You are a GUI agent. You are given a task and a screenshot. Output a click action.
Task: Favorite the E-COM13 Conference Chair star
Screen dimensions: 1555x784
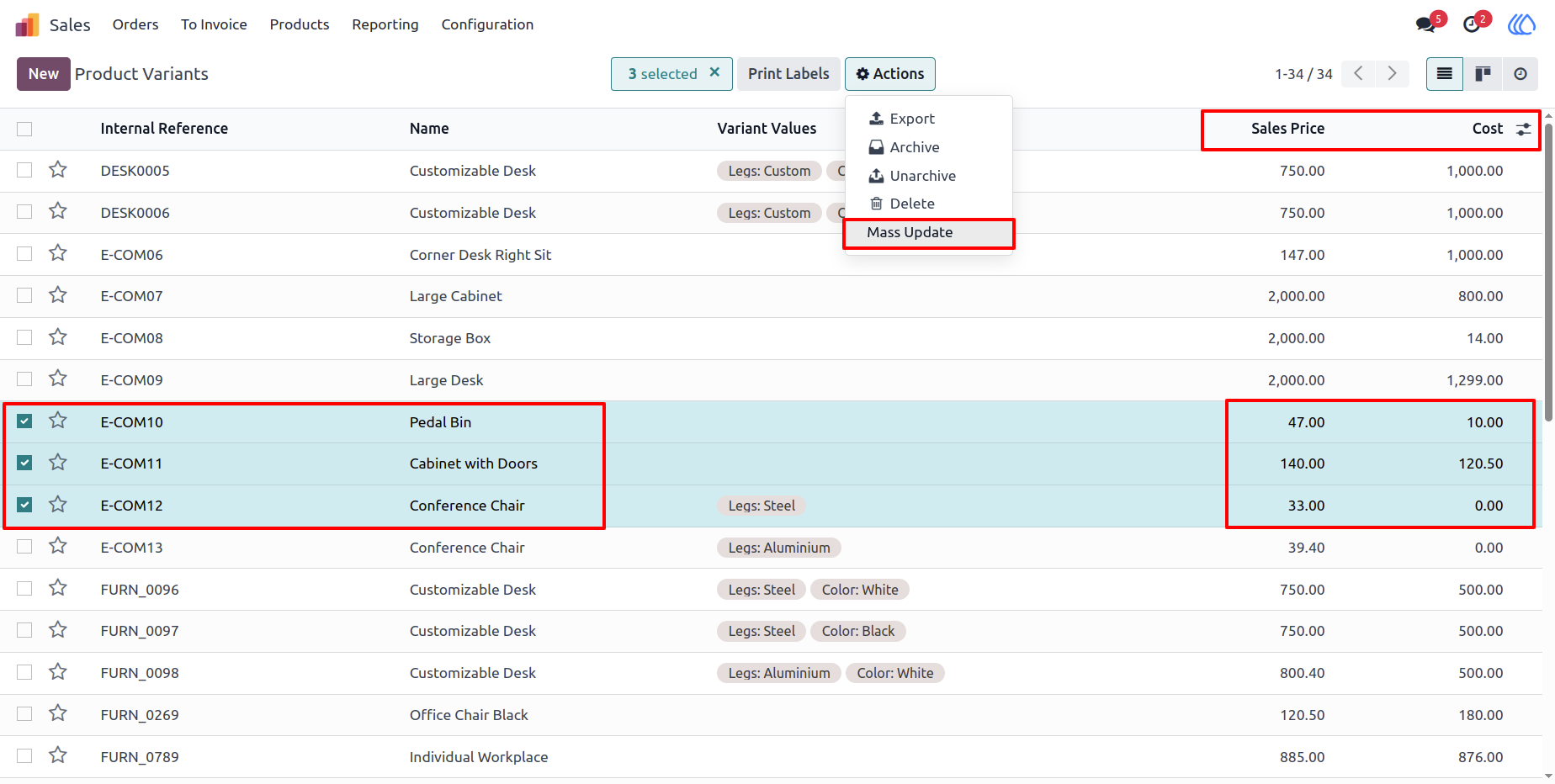(58, 546)
